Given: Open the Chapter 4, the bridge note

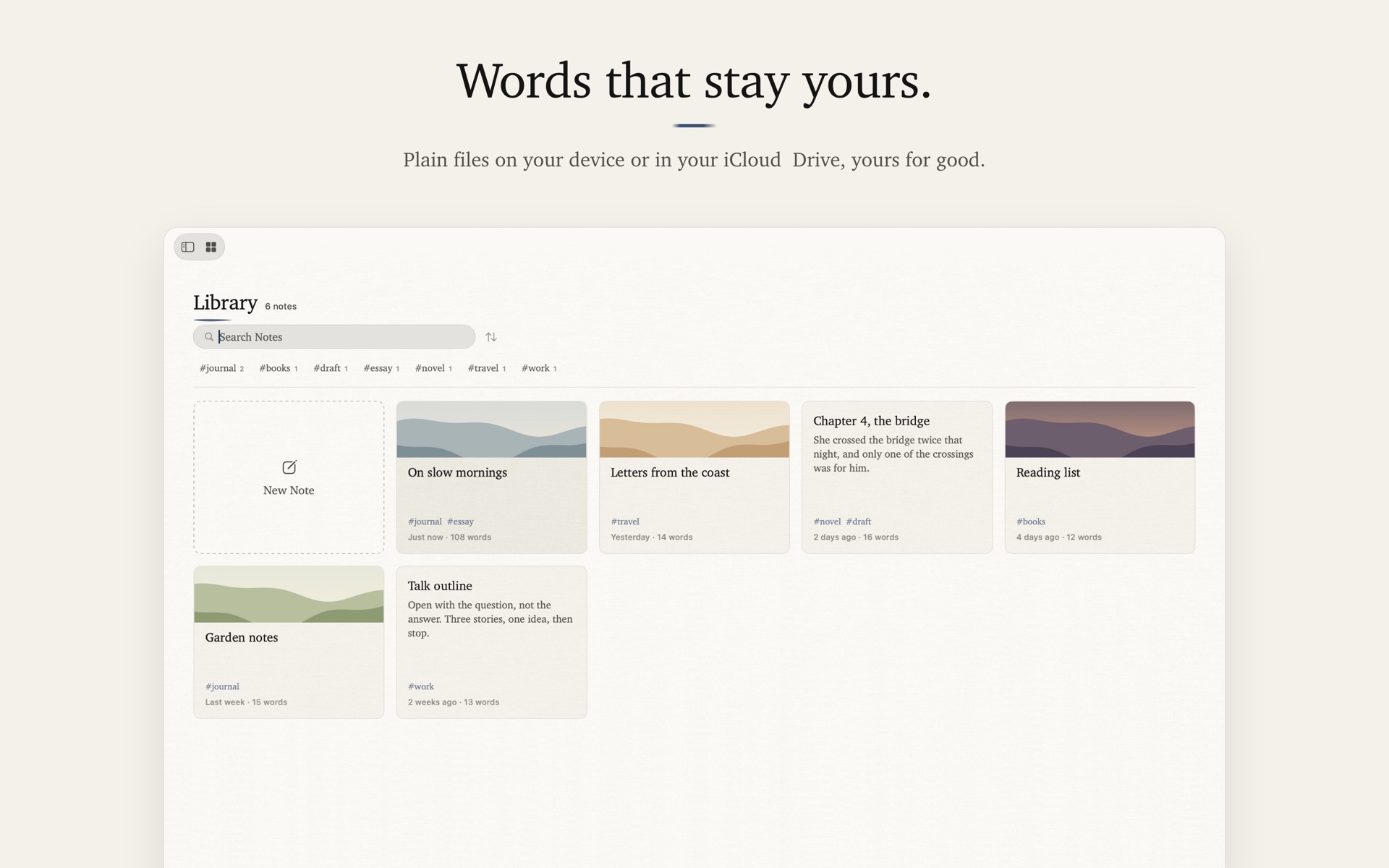Looking at the screenshot, I should point(897,477).
